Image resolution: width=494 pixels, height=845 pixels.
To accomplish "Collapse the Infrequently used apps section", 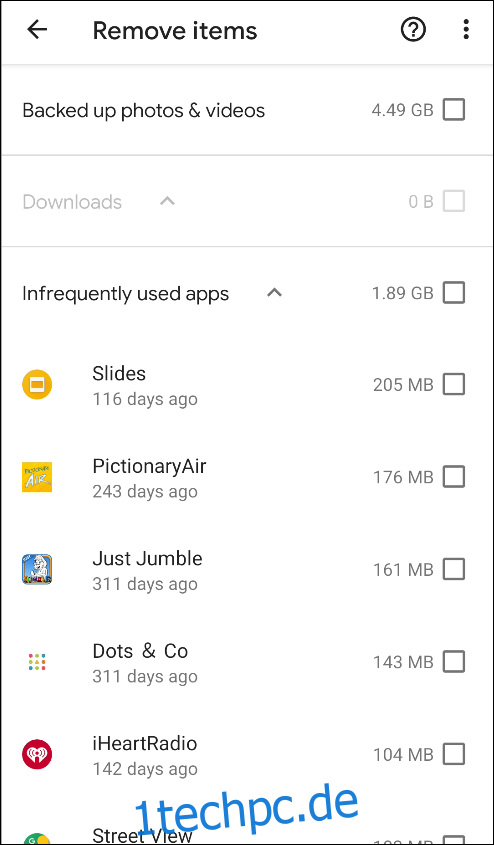I will [275, 293].
